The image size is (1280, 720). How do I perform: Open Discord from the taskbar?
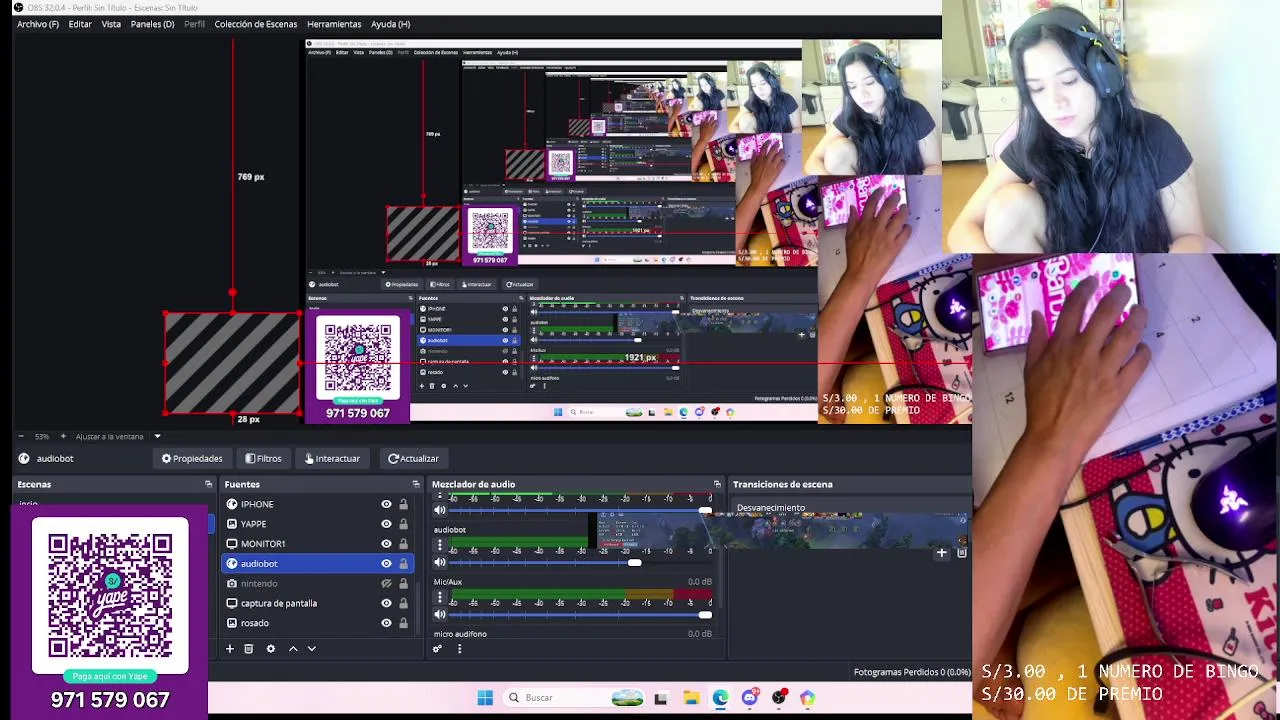pos(750,698)
